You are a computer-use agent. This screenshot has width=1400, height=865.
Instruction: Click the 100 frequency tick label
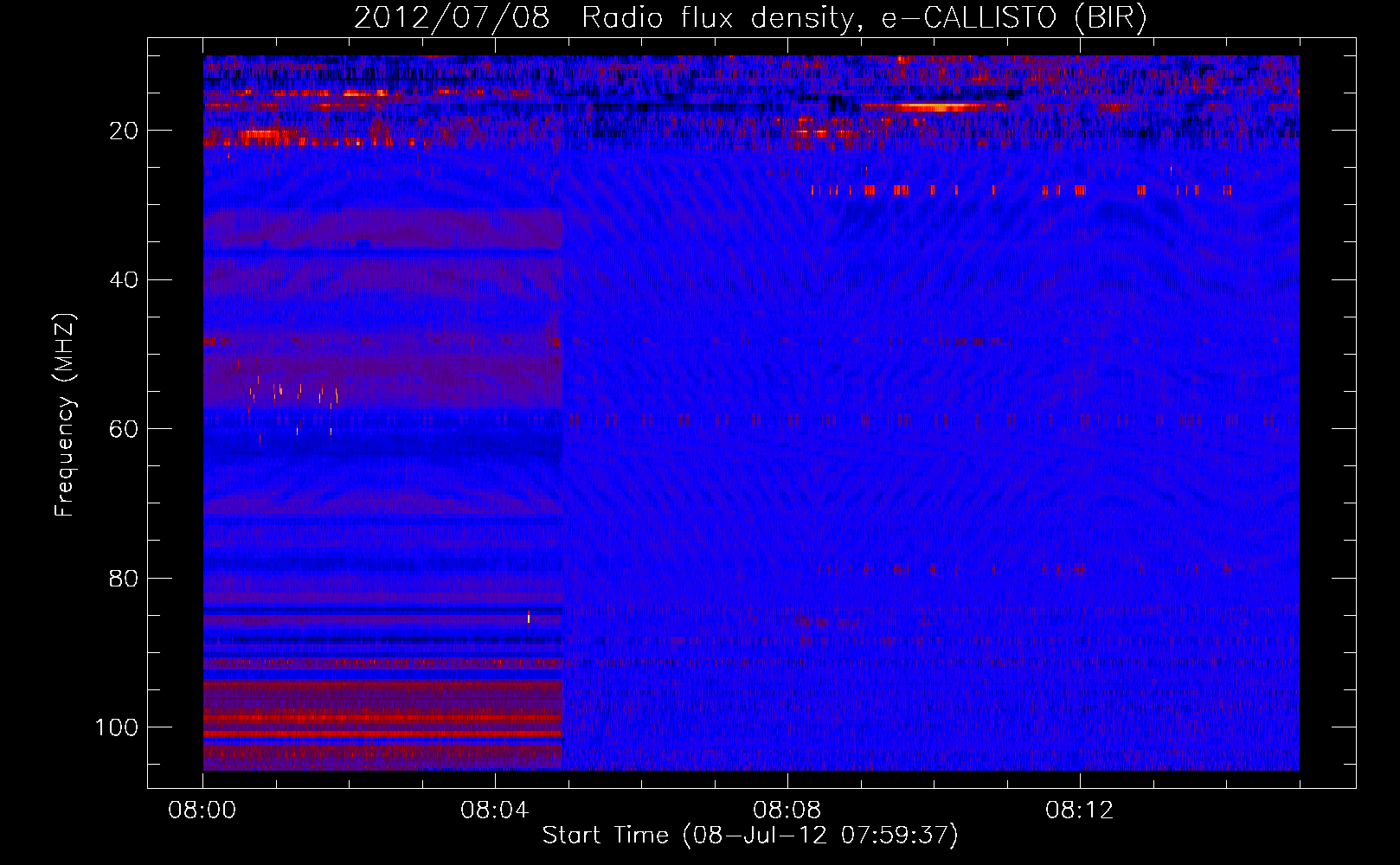[x=117, y=727]
